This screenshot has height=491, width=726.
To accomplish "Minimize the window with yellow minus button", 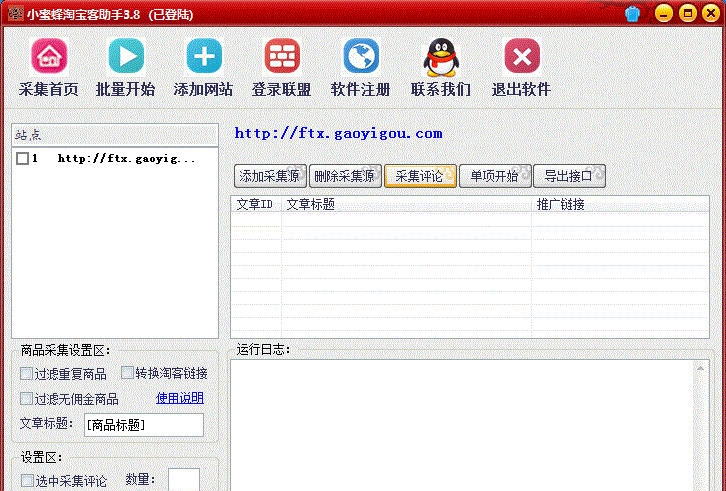I will tap(664, 13).
